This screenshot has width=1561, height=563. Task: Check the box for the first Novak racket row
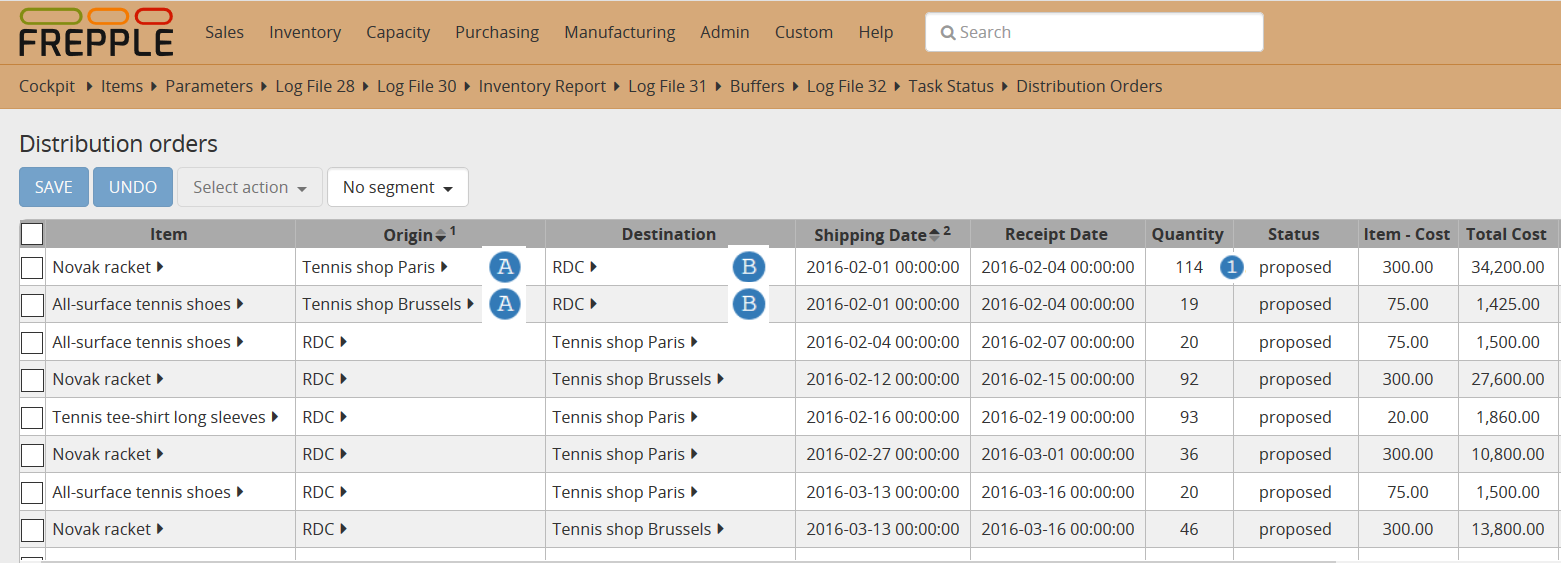(x=32, y=267)
